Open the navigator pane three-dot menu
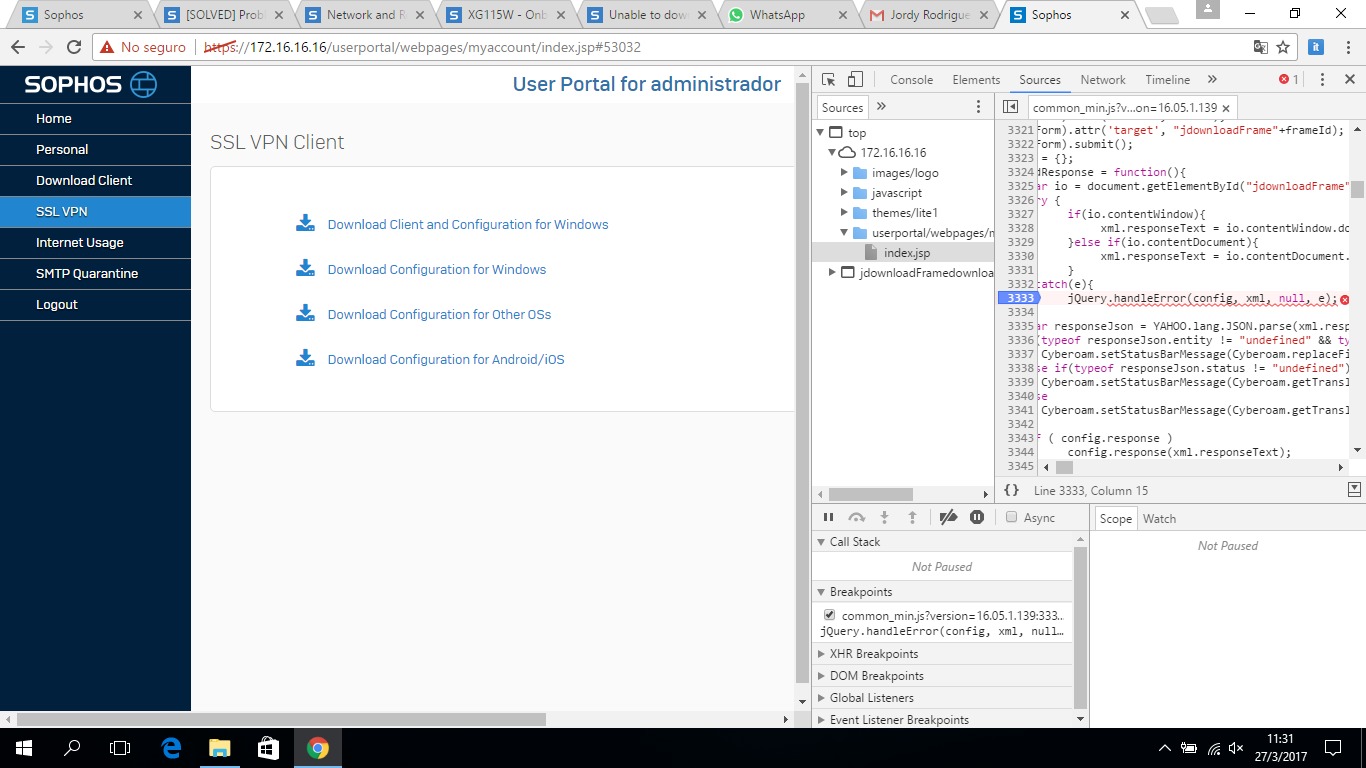 point(979,107)
